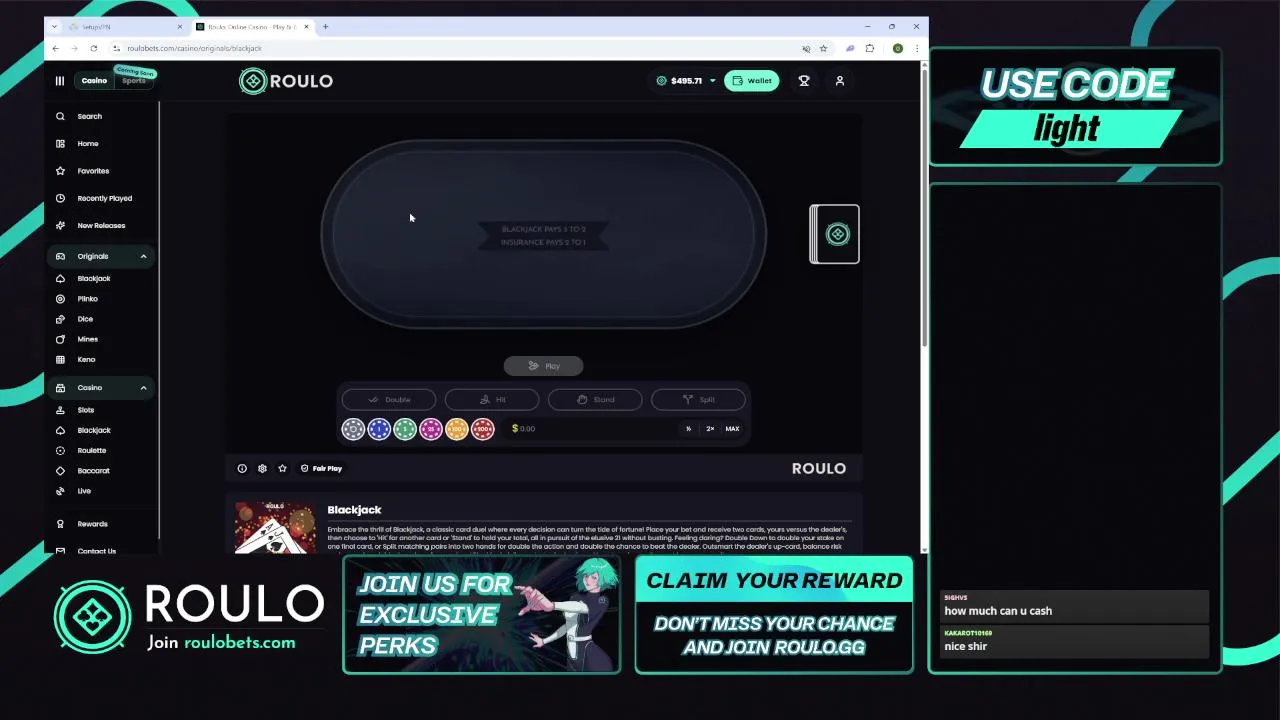Click the Blackjack game thumbnail

tap(275, 527)
